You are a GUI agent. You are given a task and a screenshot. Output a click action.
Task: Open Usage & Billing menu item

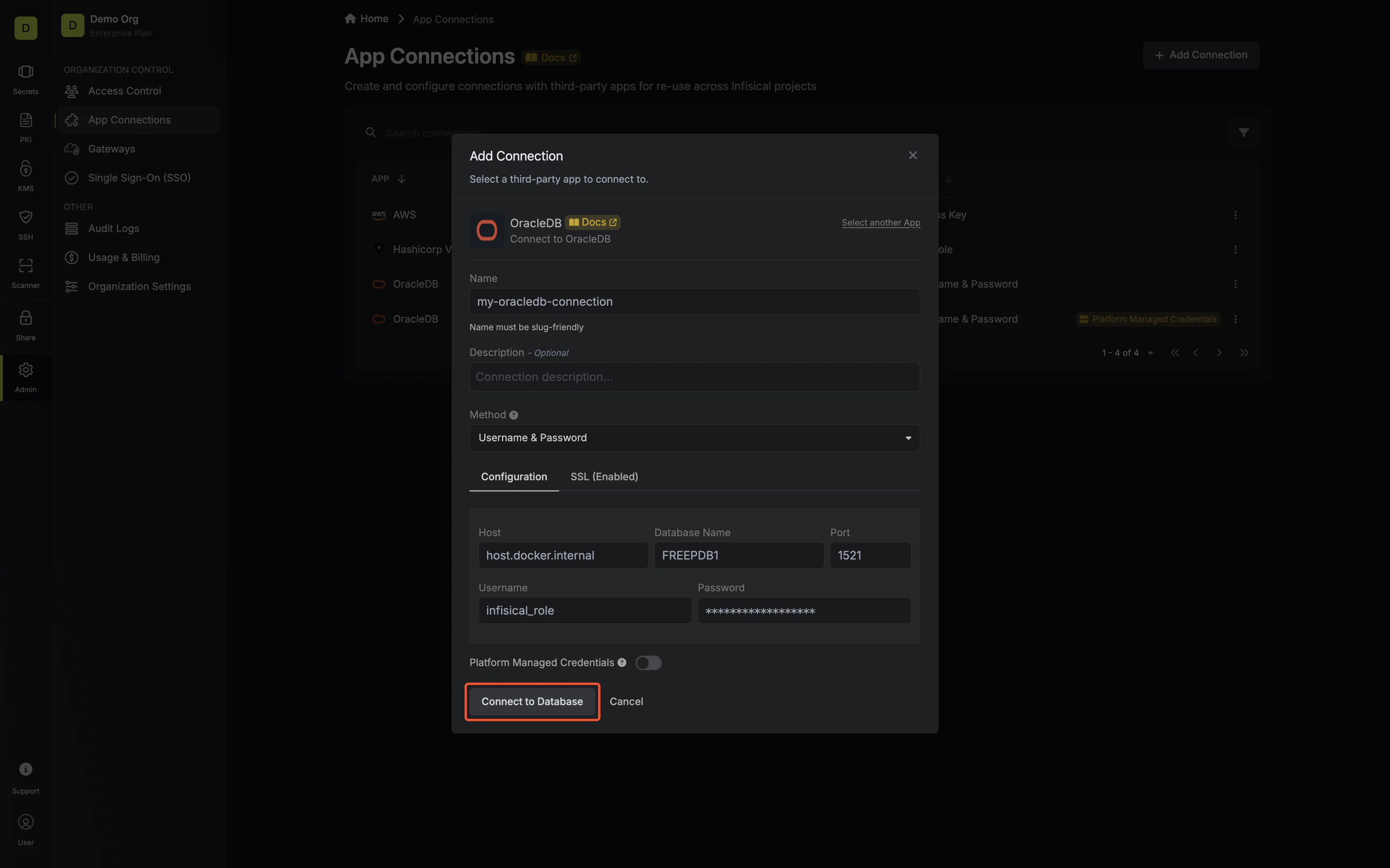[138, 258]
